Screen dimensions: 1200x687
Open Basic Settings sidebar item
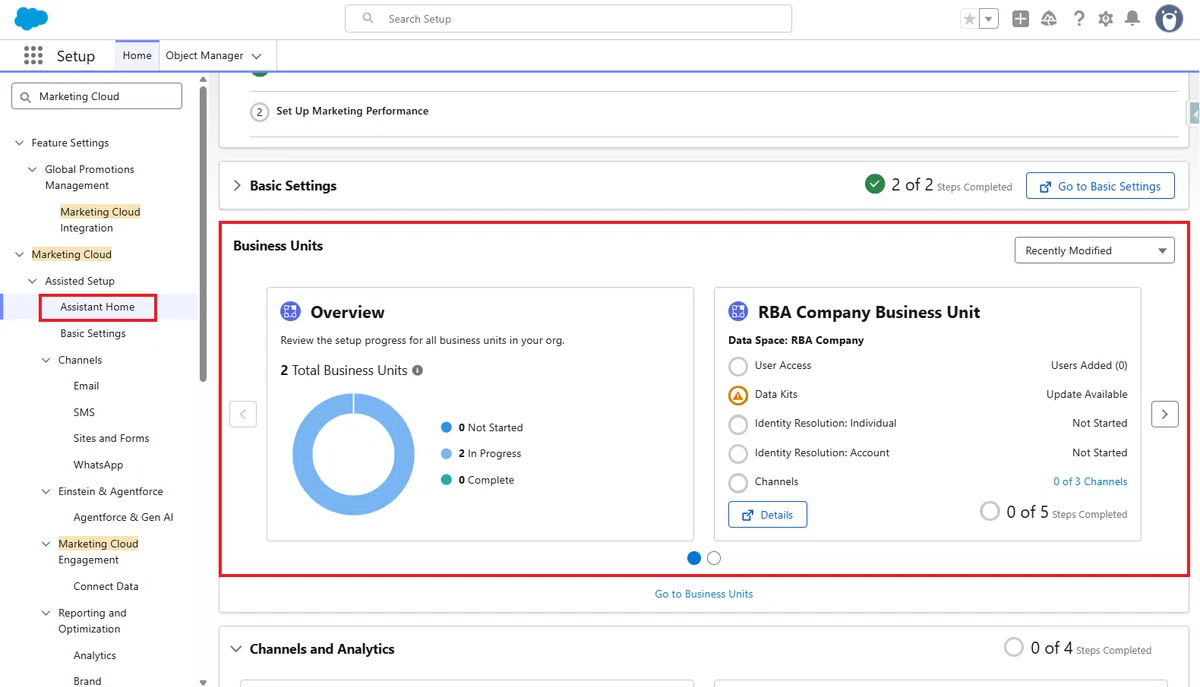(x=93, y=334)
